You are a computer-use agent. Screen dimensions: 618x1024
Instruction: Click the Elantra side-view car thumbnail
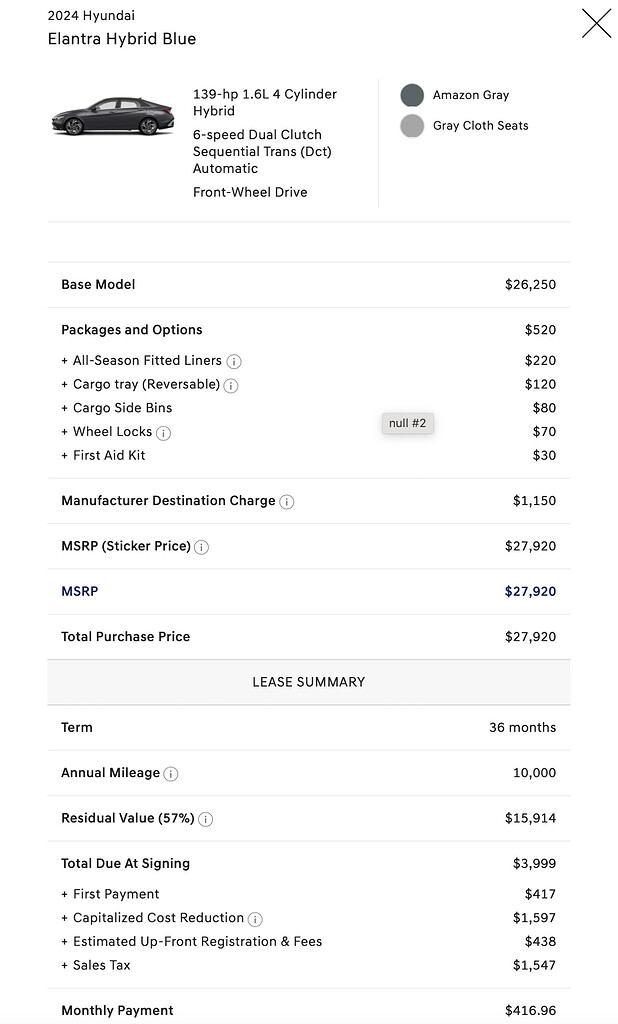pyautogui.click(x=113, y=117)
